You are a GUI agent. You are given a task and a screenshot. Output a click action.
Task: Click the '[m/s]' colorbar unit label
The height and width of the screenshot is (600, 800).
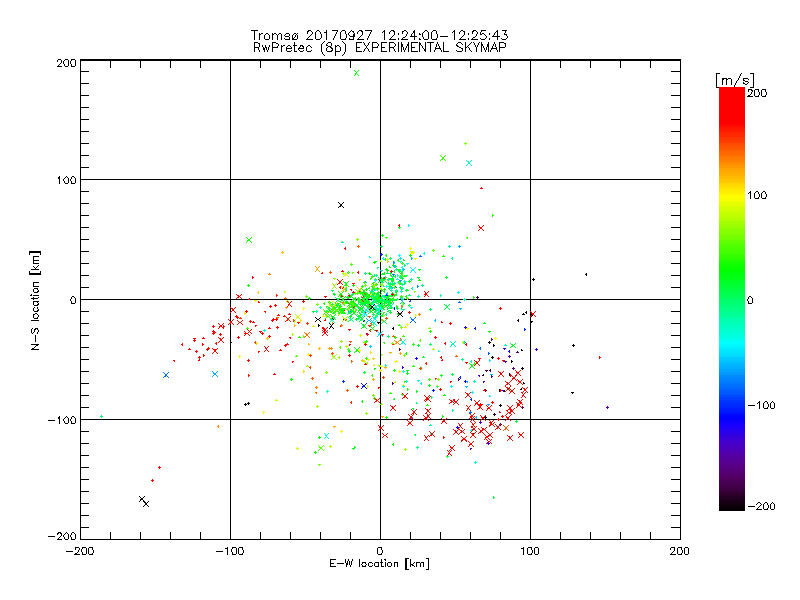click(735, 80)
